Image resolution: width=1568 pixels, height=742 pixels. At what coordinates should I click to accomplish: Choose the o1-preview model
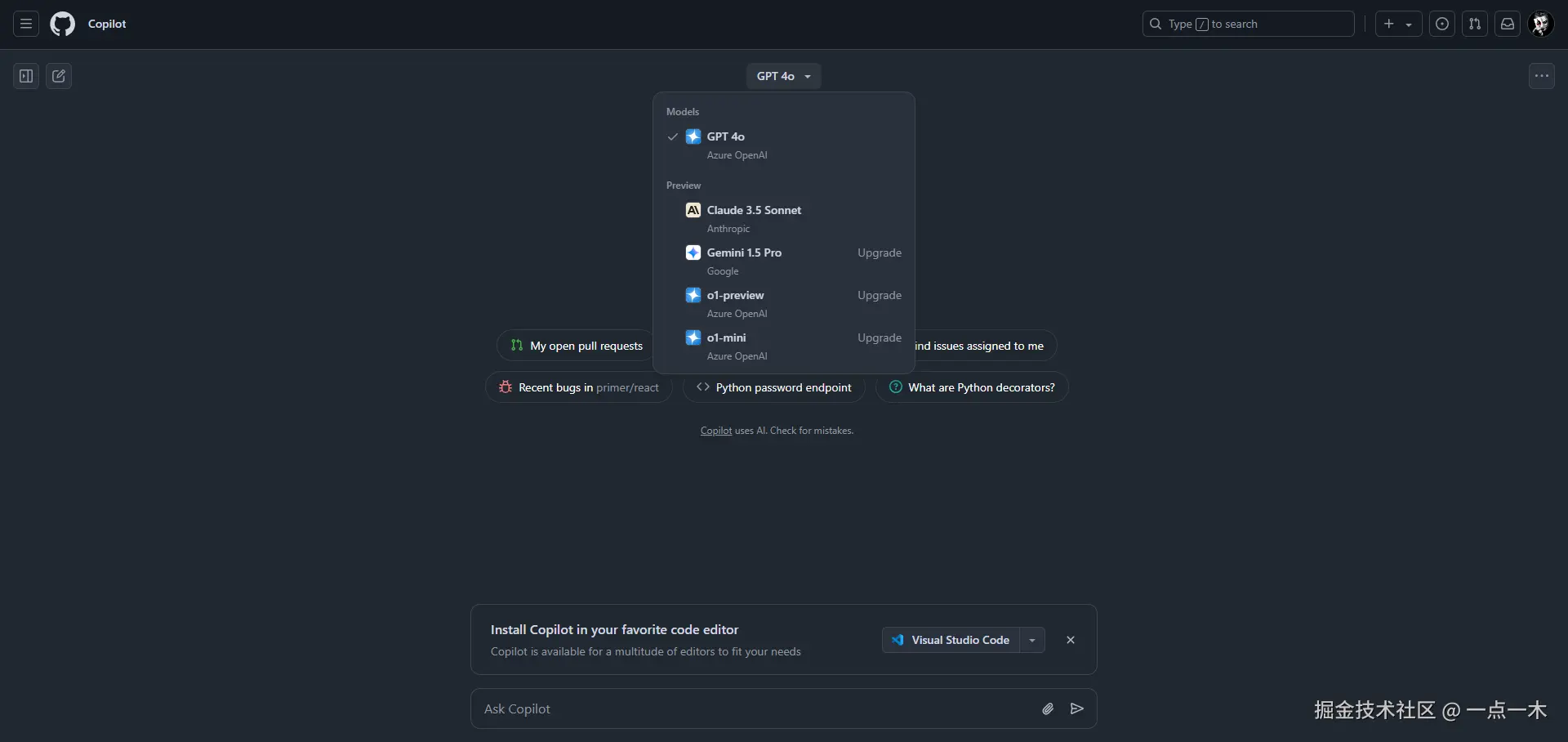[x=784, y=303]
